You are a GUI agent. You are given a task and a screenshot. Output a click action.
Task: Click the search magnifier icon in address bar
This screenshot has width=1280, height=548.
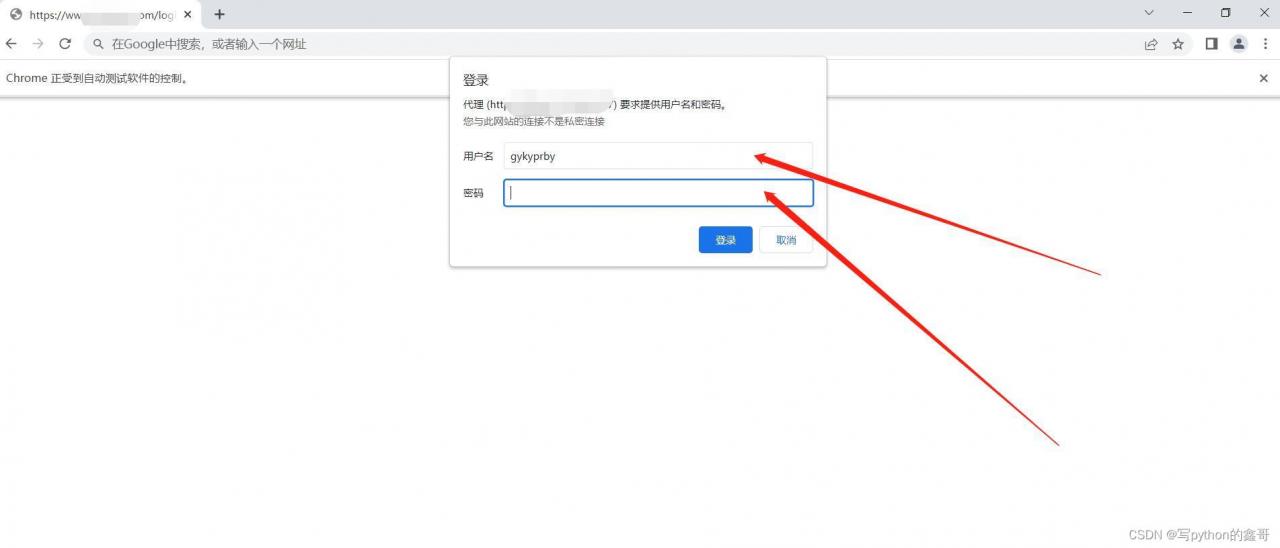click(x=99, y=44)
